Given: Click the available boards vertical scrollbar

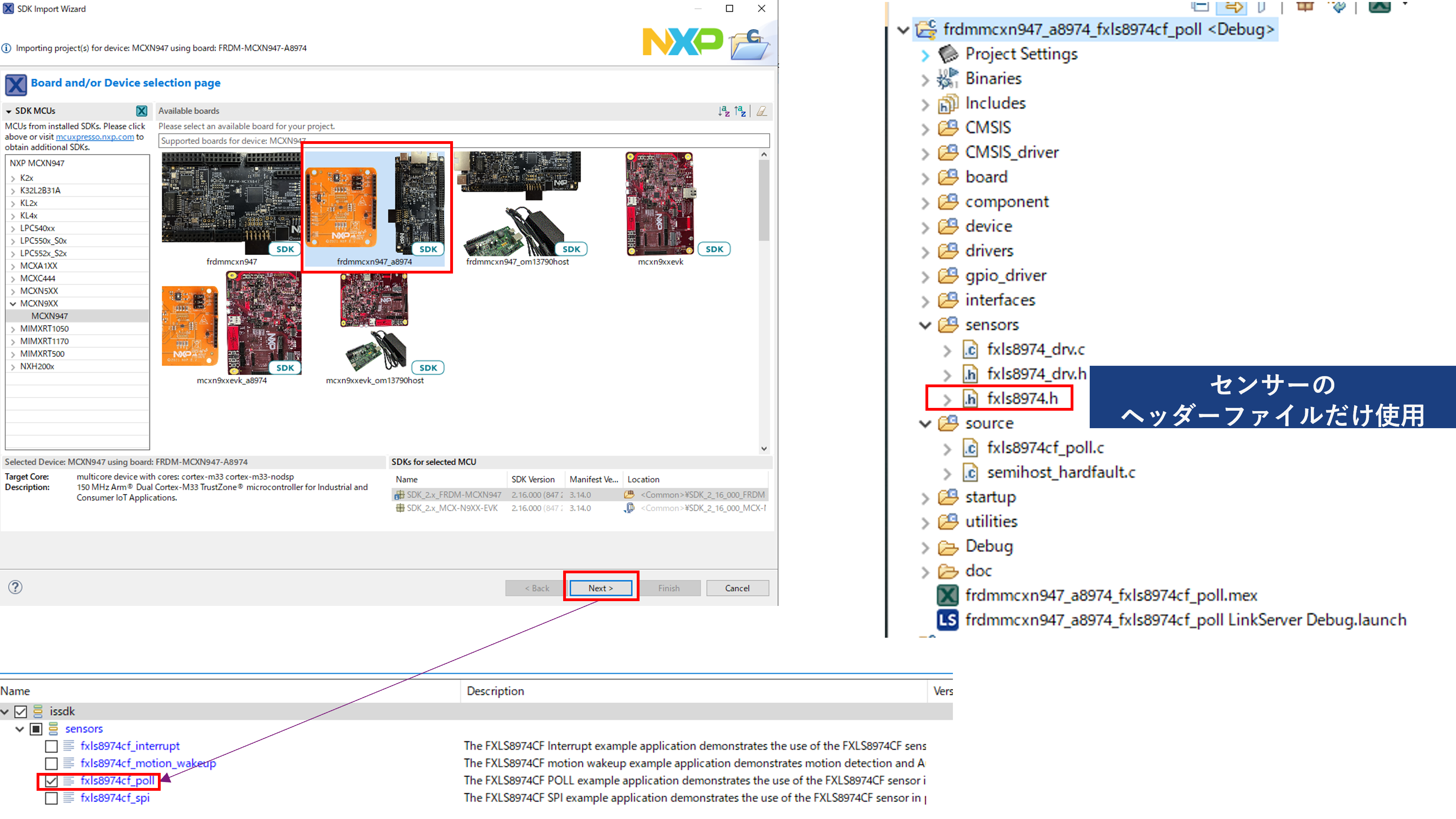Looking at the screenshot, I should click(764, 201).
